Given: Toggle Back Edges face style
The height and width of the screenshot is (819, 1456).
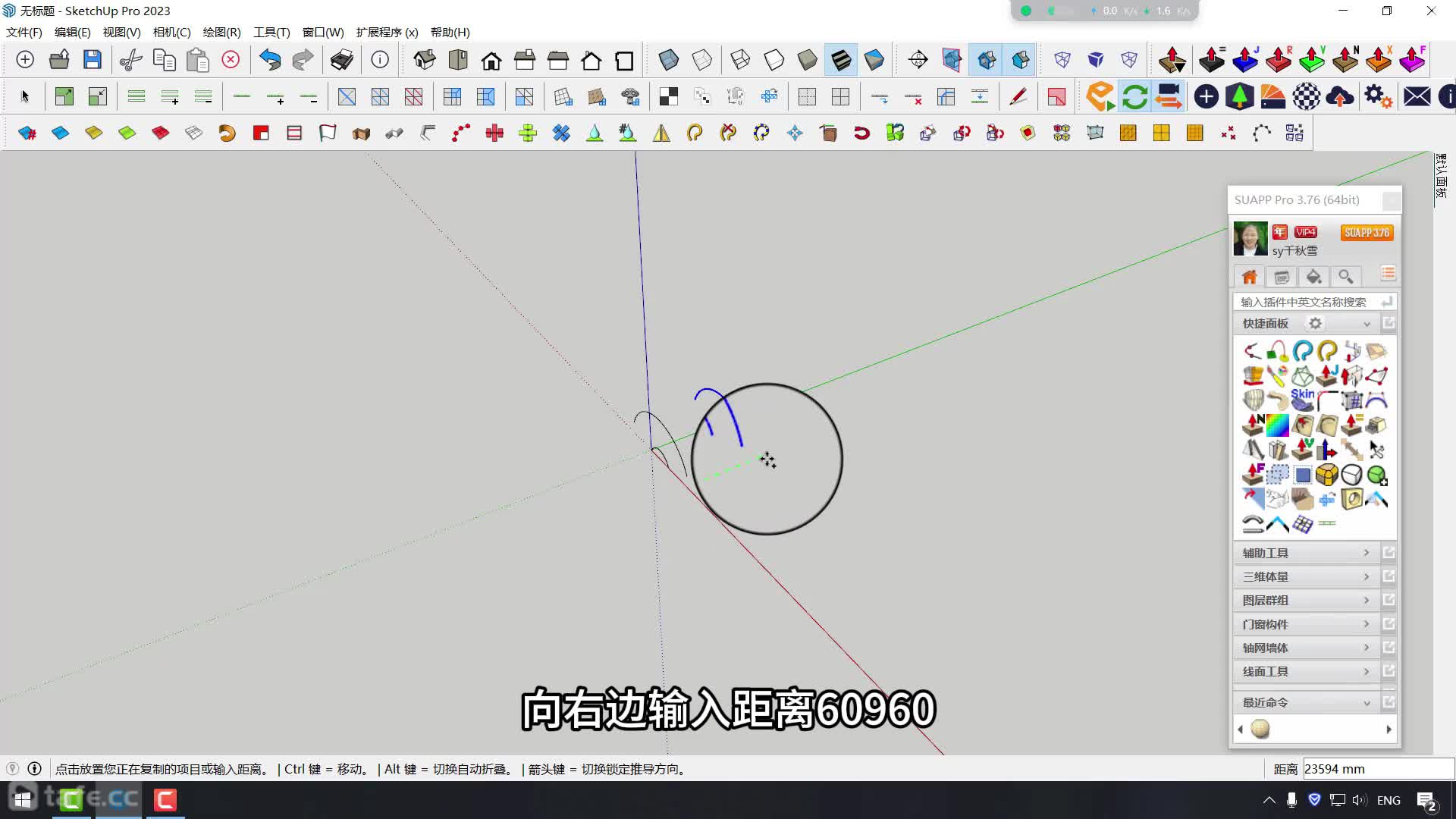Looking at the screenshot, I should (702, 60).
